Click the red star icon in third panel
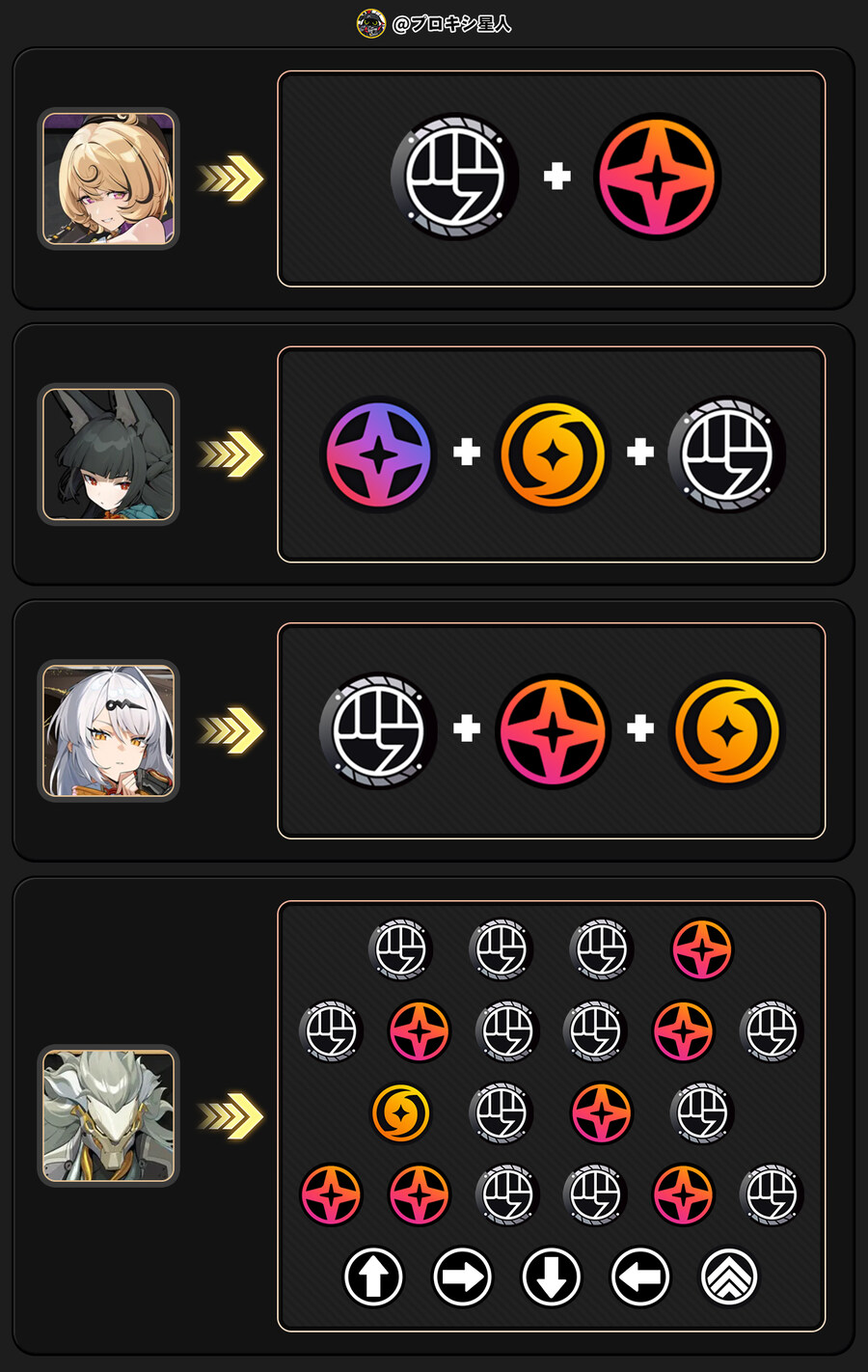 coord(553,730)
